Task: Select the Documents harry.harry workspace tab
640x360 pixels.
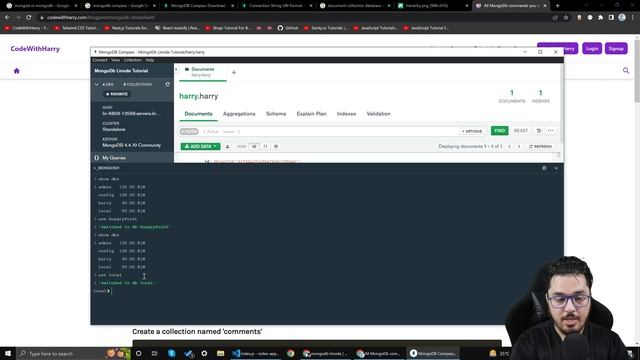Action: (202, 72)
